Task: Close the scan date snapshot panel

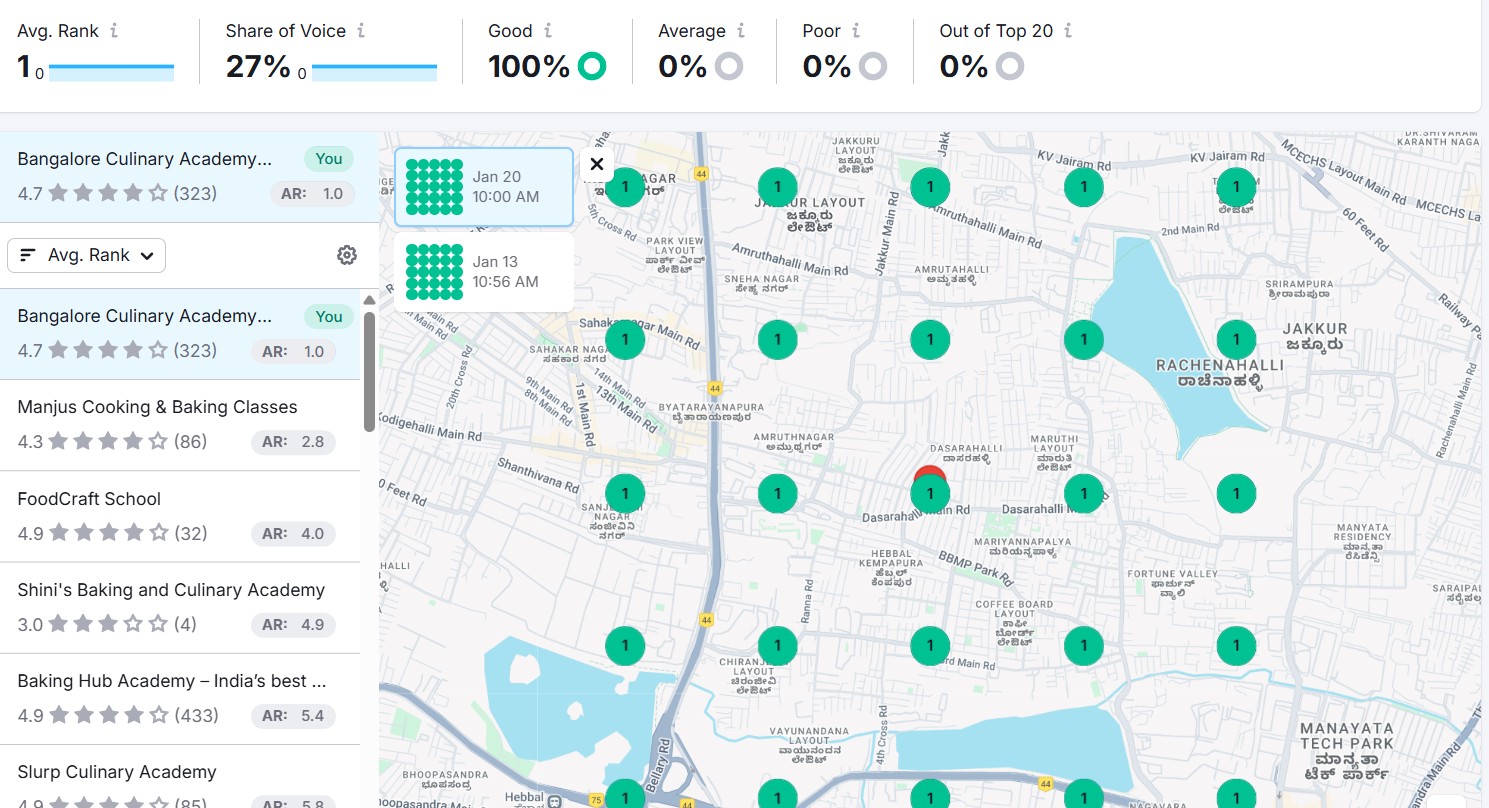Action: point(597,165)
